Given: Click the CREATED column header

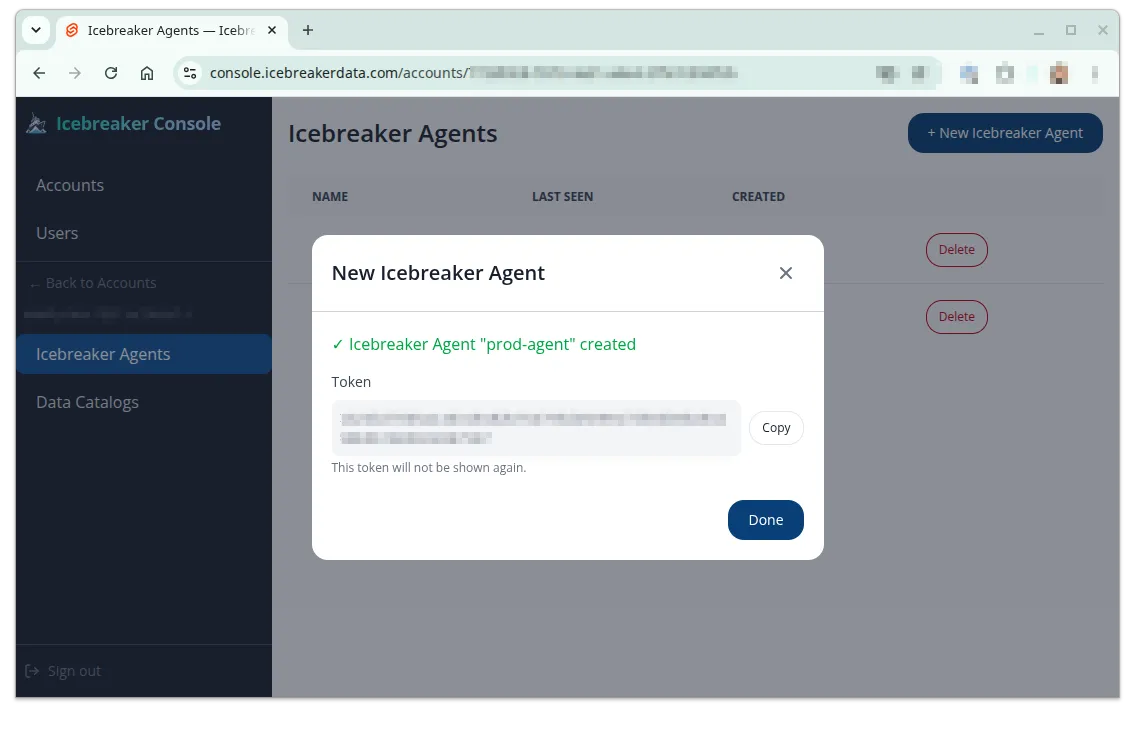Looking at the screenshot, I should [758, 197].
